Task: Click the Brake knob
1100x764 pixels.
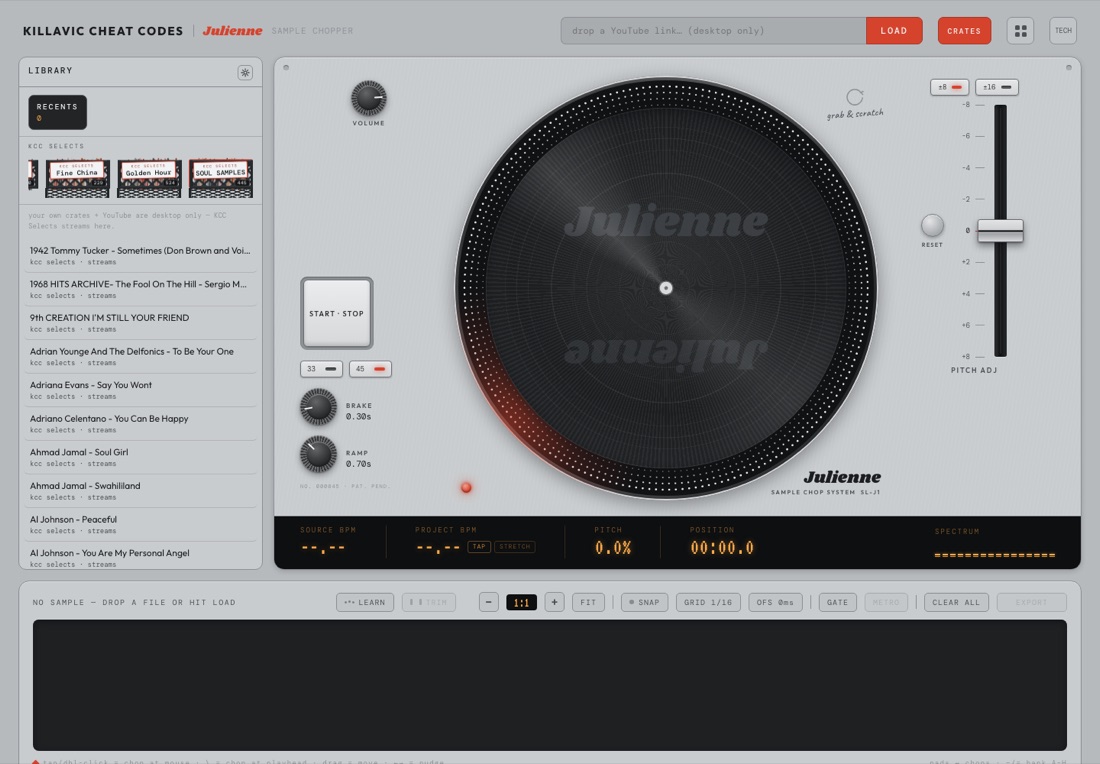Action: tap(318, 407)
